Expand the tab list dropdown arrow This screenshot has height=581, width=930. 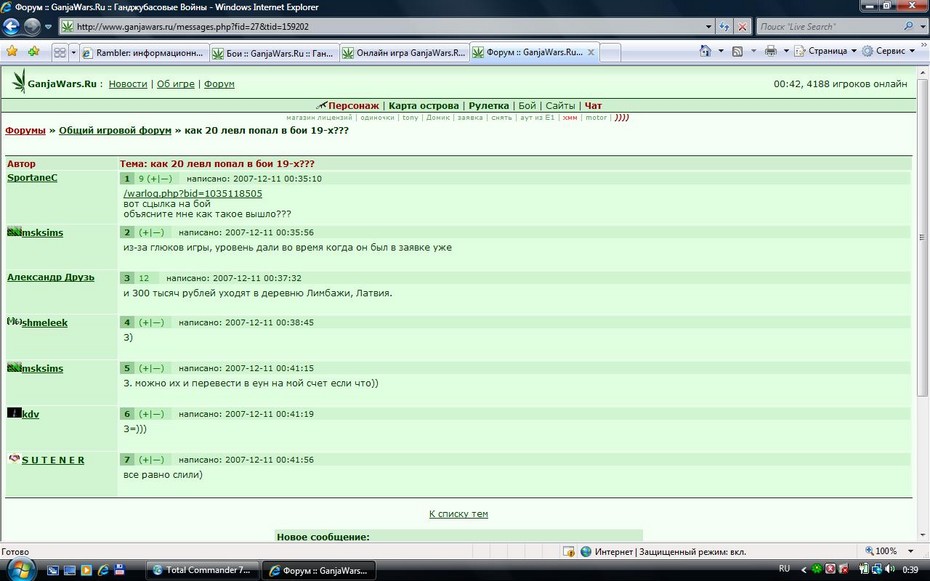(x=74, y=53)
